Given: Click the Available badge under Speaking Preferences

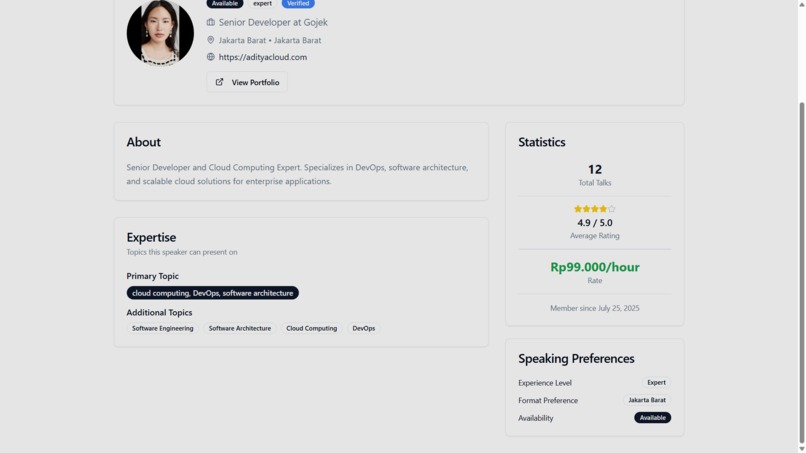Looking at the screenshot, I should pyautogui.click(x=652, y=418).
